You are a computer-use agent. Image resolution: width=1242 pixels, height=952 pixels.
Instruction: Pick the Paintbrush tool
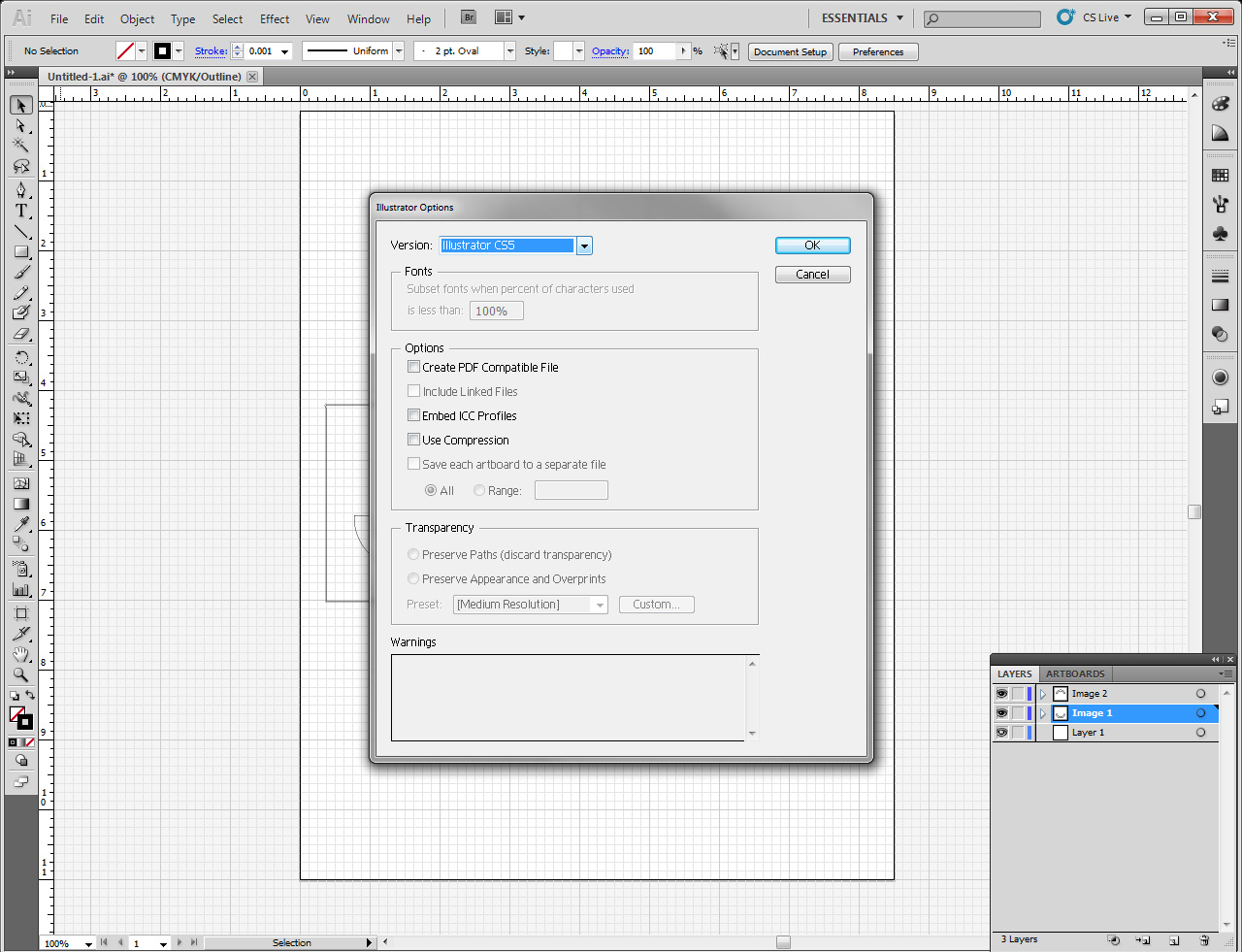pyautogui.click(x=21, y=273)
